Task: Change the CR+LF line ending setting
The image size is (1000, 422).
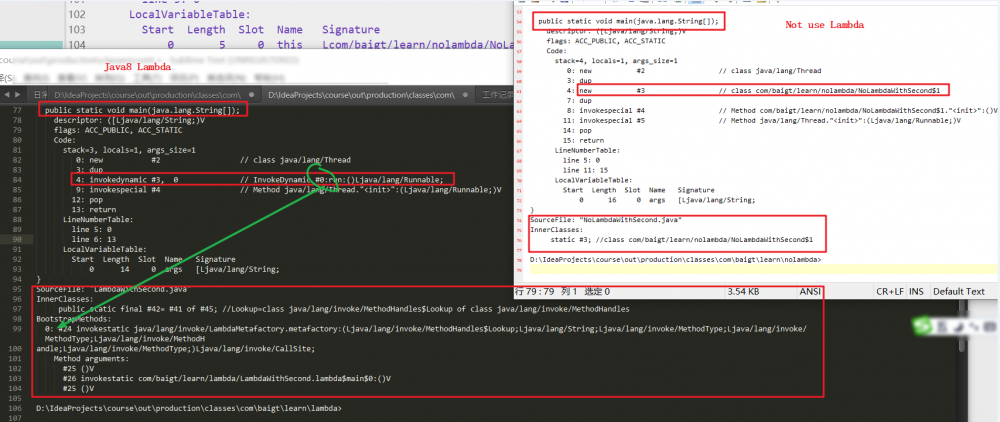Action: (890, 291)
